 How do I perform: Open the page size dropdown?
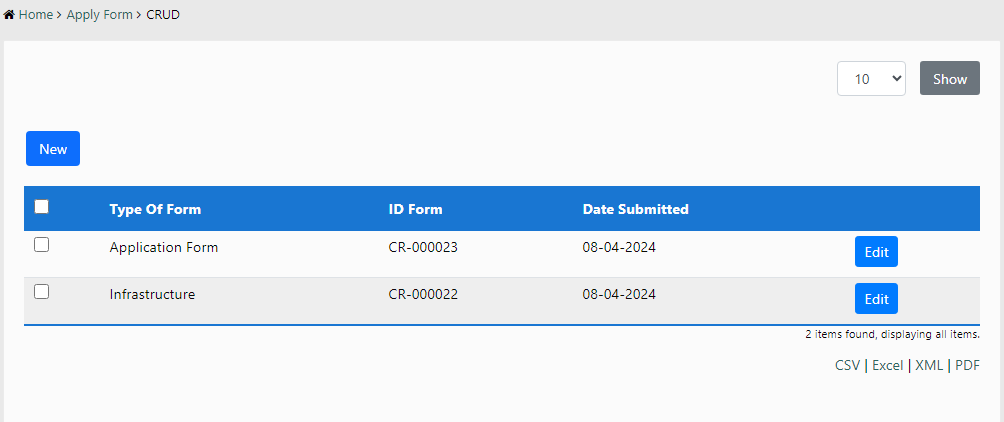tap(871, 79)
